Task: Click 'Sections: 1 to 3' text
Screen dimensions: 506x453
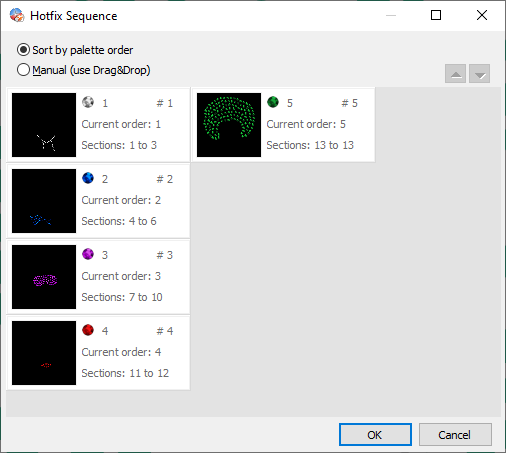Action: point(119,145)
